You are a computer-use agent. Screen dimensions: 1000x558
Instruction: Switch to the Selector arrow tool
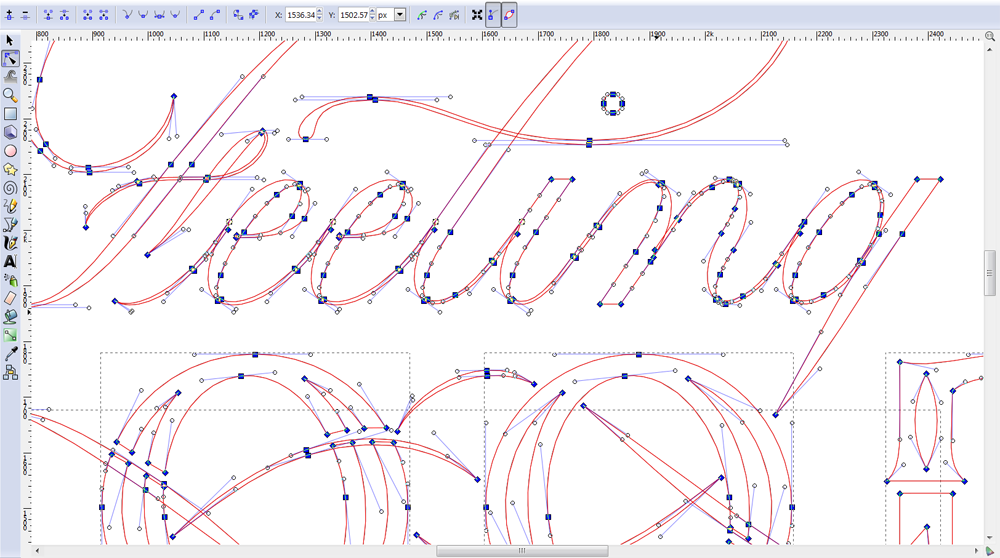pyautogui.click(x=10, y=40)
